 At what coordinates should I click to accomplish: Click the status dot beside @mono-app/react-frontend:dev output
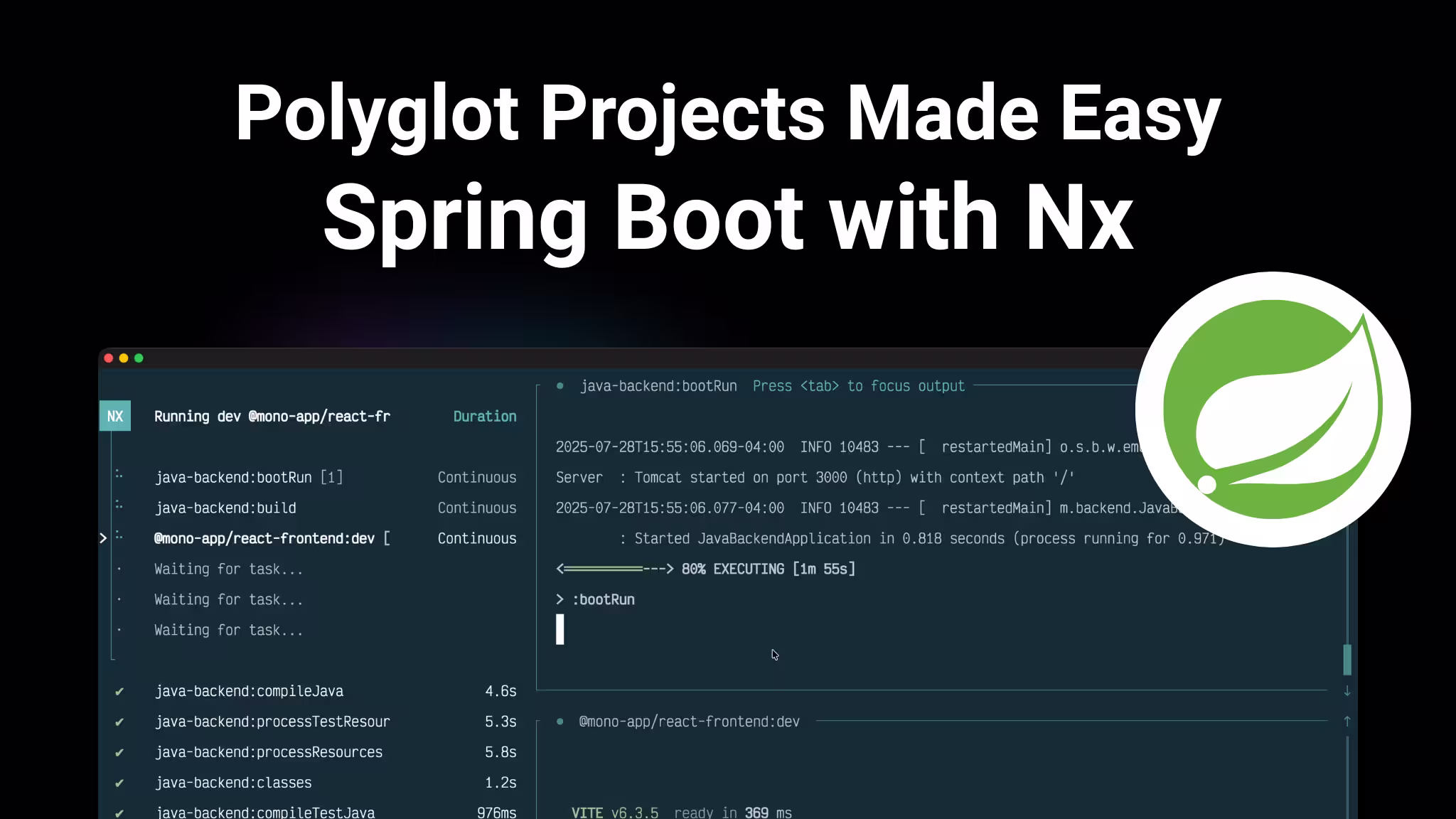561,721
